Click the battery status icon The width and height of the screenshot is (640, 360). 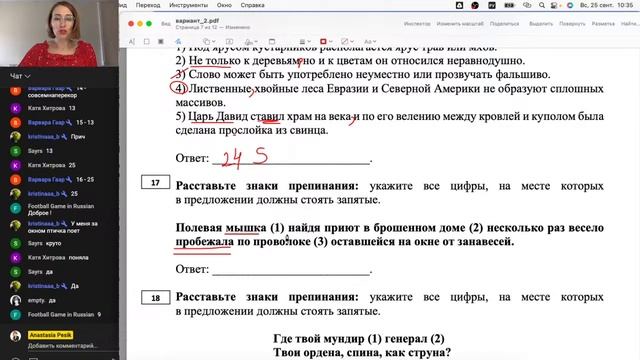pyautogui.click(x=509, y=5)
